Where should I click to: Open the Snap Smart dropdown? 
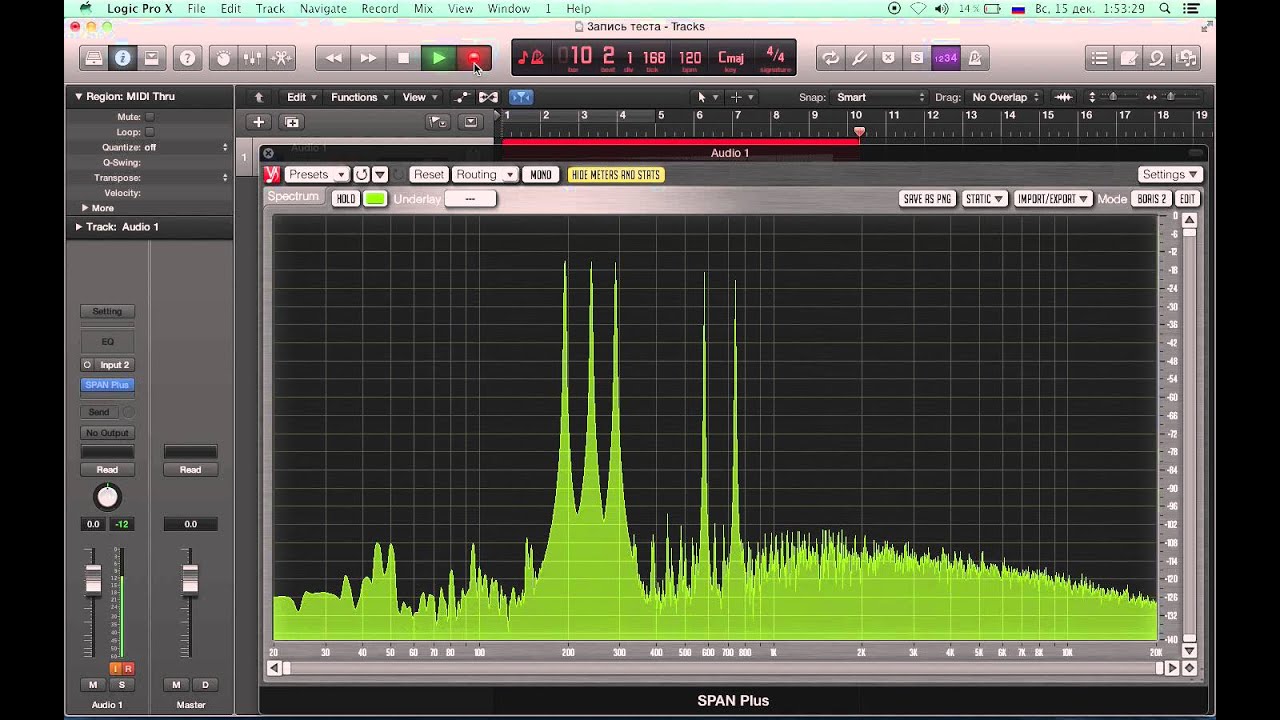880,97
